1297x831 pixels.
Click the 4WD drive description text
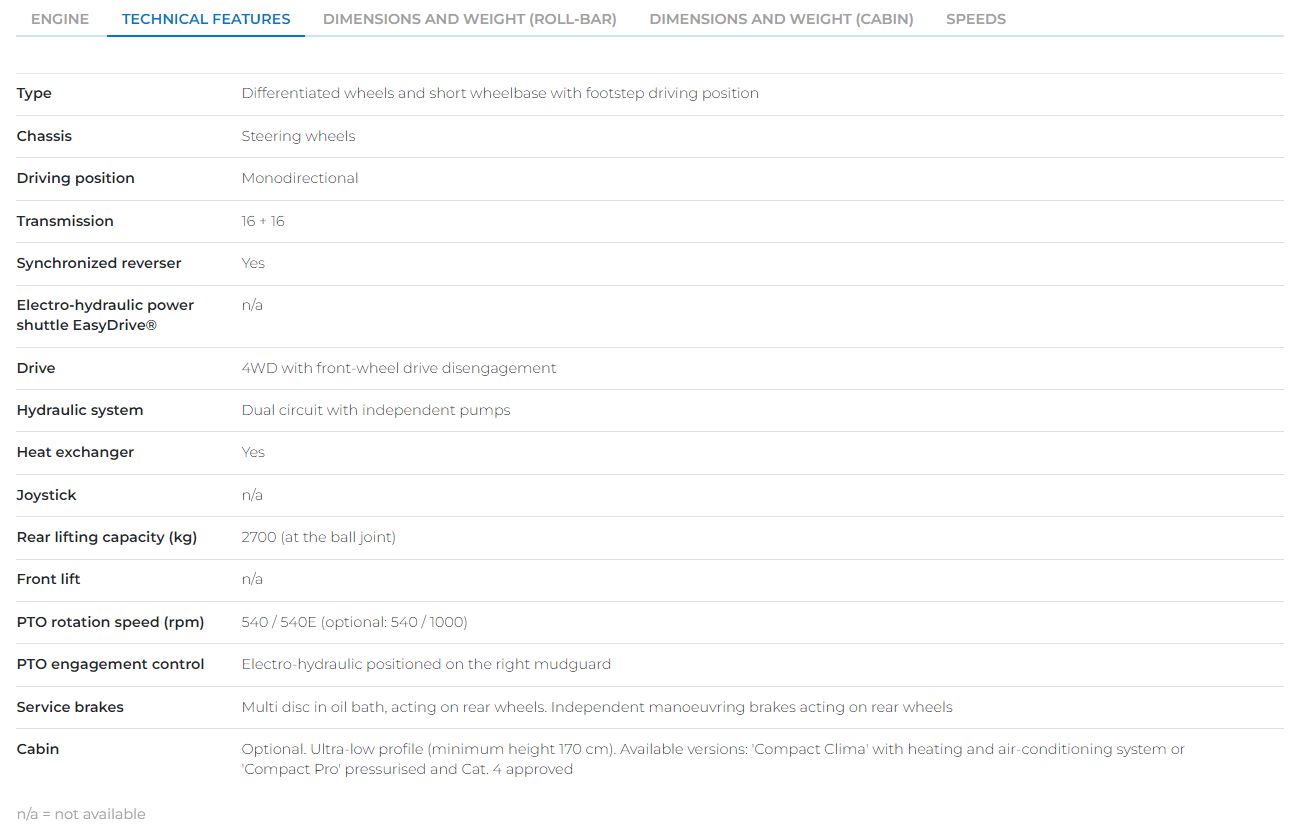(x=398, y=368)
